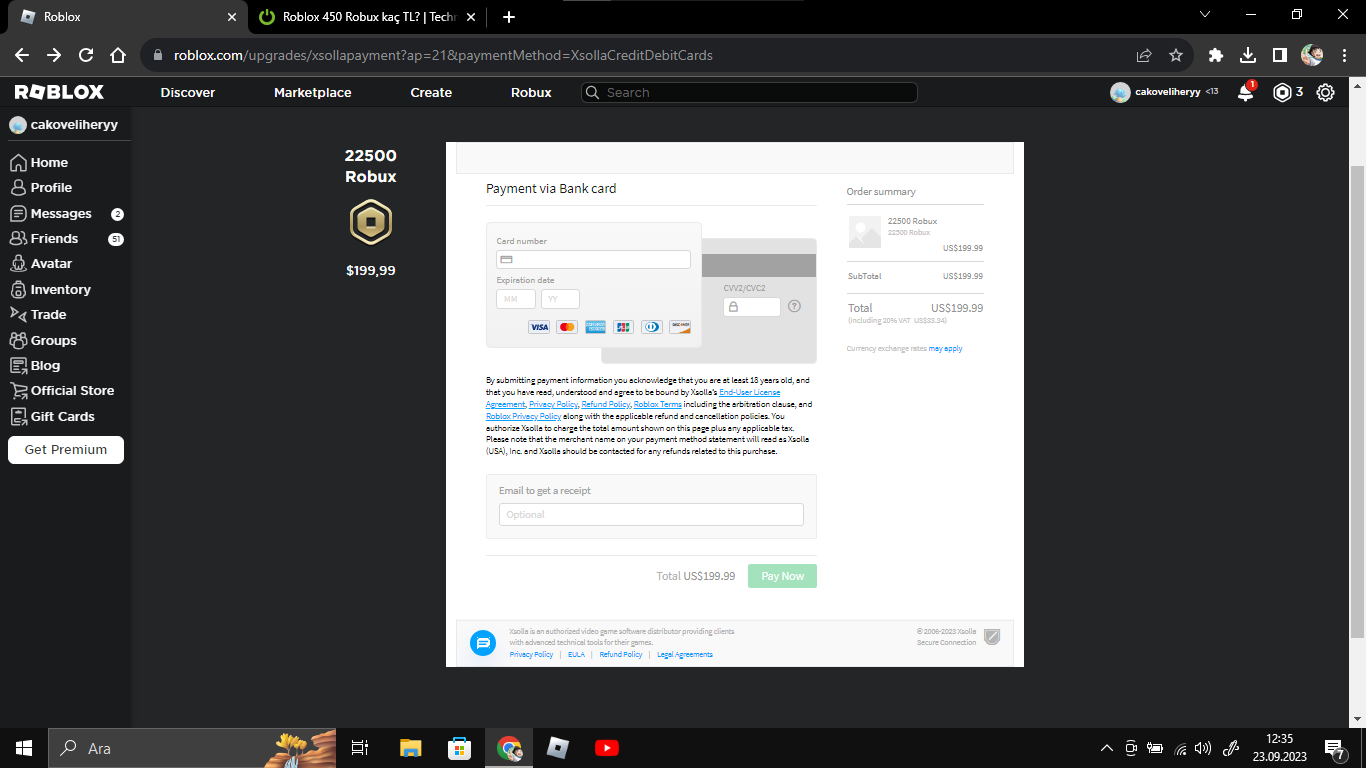The width and height of the screenshot is (1366, 768).
Task: Open the Chrome profile avatar
Action: click(1312, 55)
